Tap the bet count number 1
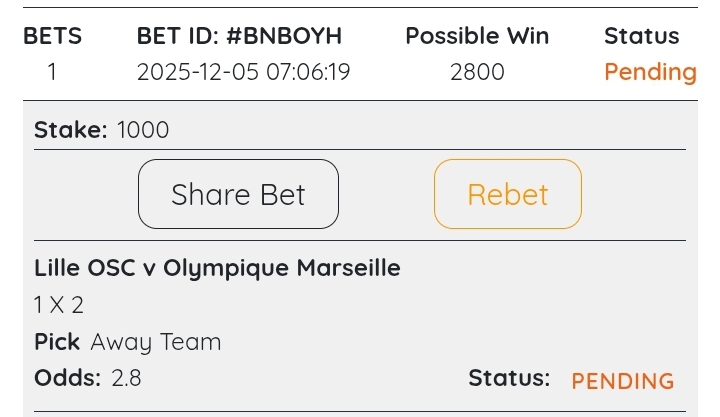The image size is (720, 417). click(52, 72)
